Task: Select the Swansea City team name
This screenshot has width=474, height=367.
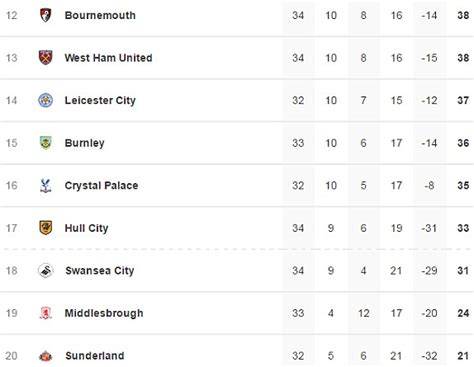Action: (x=100, y=271)
